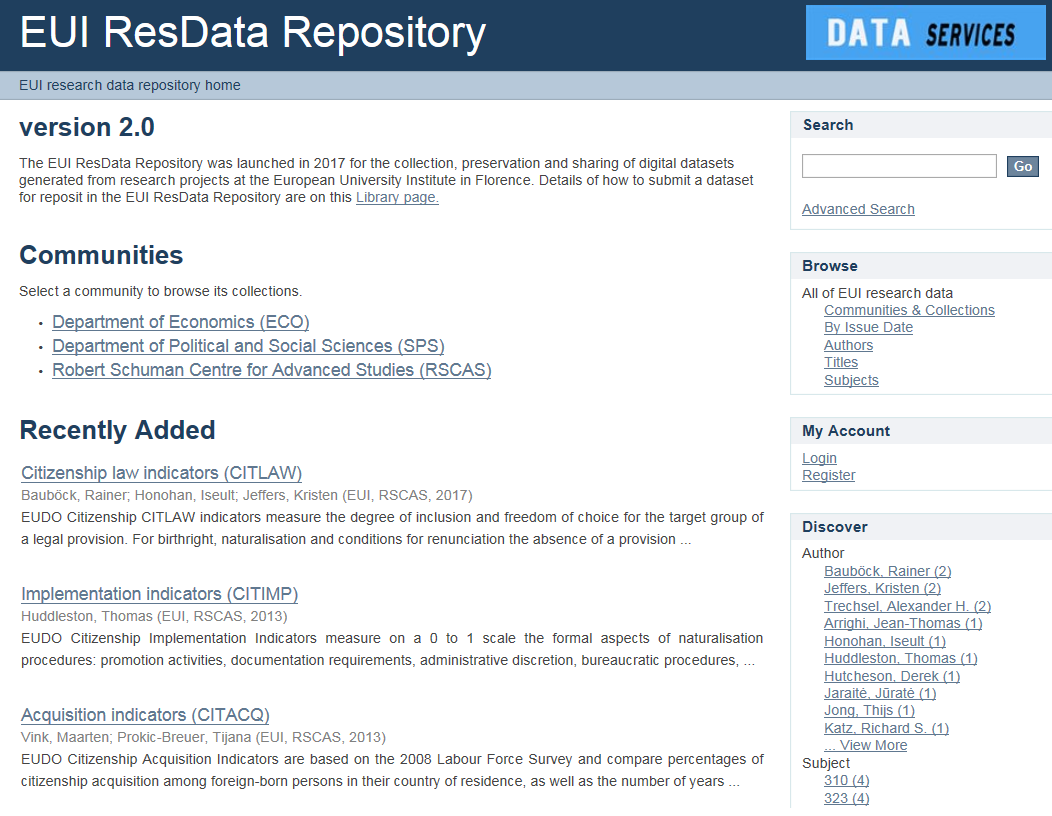
Task: Open Implementation indicators (CITIMP) dataset
Action: click(158, 594)
